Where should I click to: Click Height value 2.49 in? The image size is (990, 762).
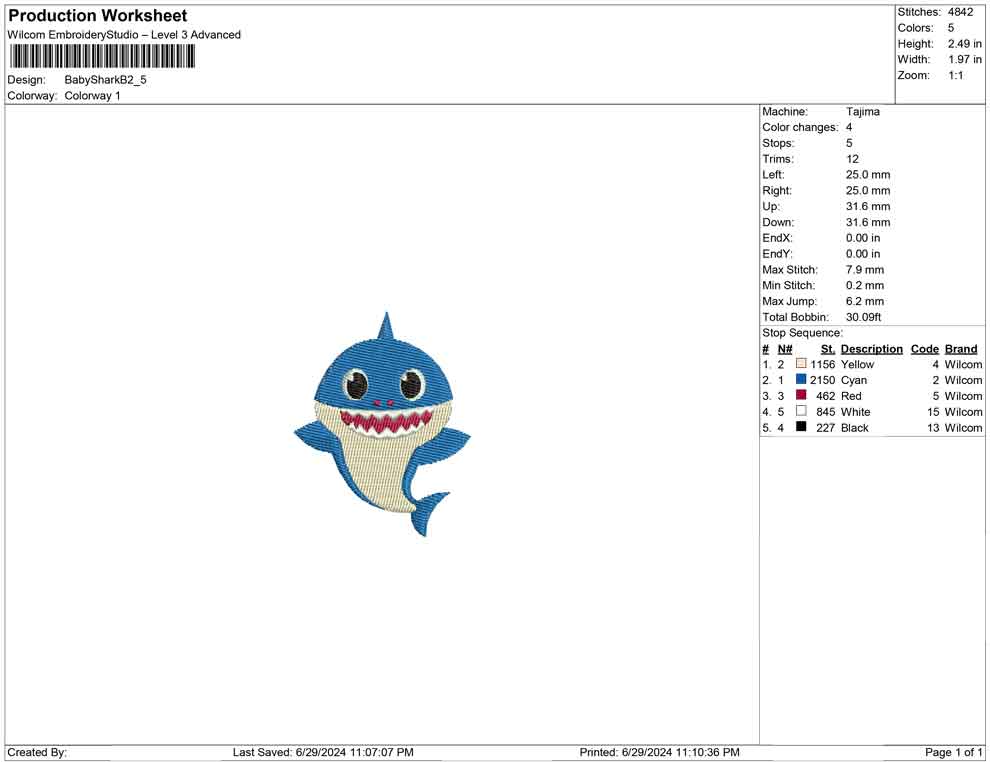click(x=964, y=44)
